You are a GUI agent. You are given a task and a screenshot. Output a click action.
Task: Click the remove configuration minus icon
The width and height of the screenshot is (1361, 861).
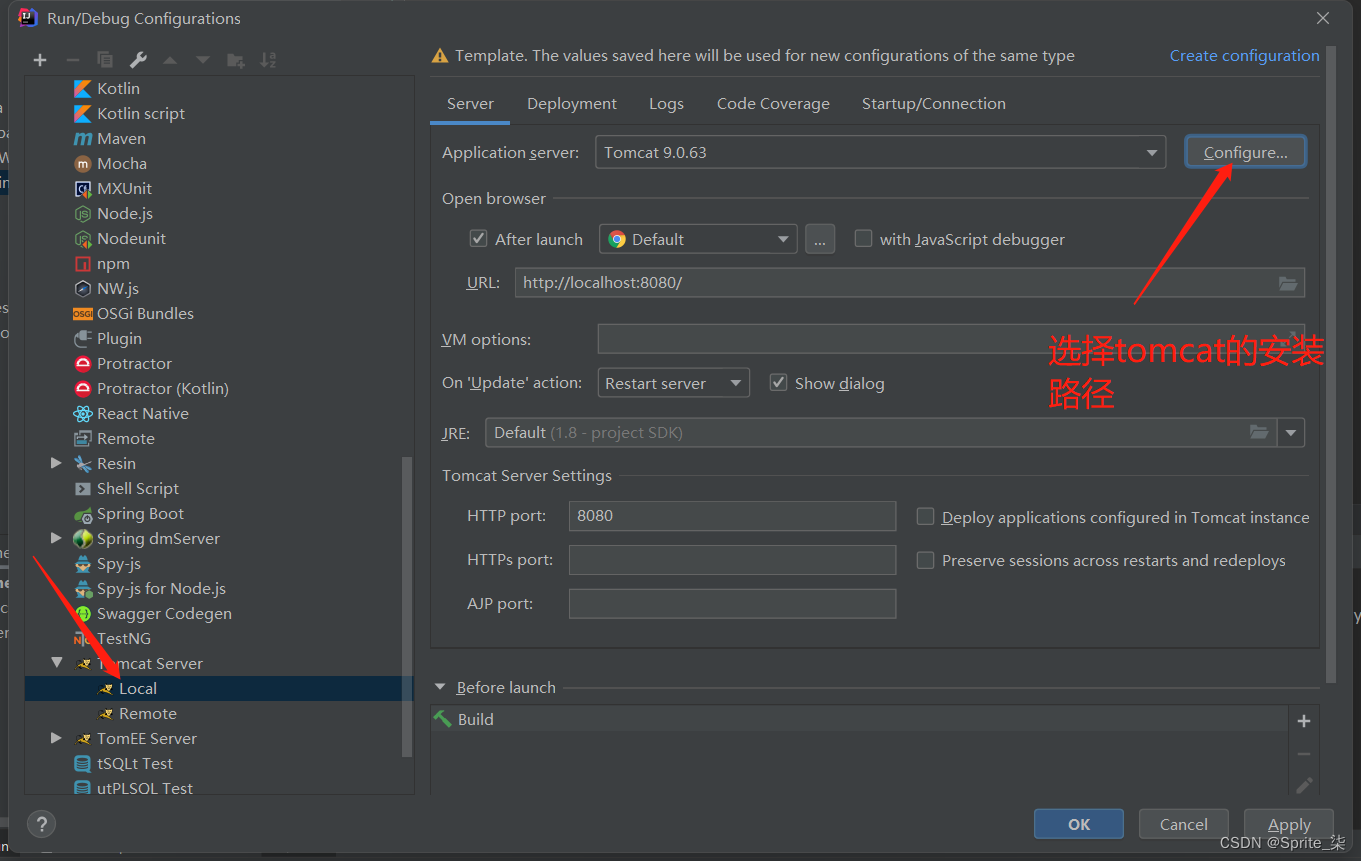click(x=72, y=60)
